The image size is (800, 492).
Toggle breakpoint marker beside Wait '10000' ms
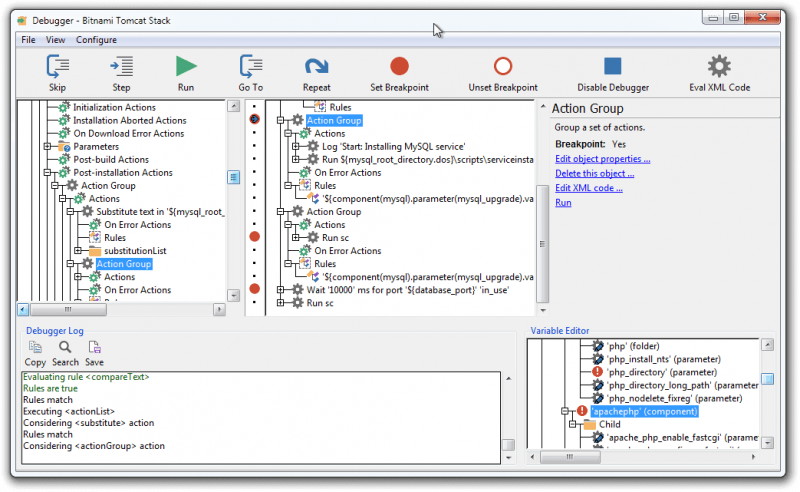pos(254,289)
